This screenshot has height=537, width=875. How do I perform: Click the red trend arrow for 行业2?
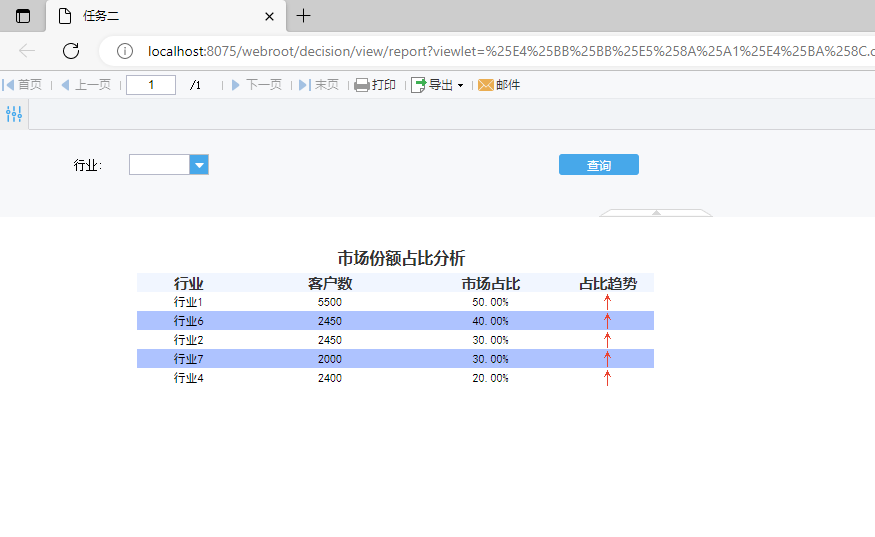(608, 340)
